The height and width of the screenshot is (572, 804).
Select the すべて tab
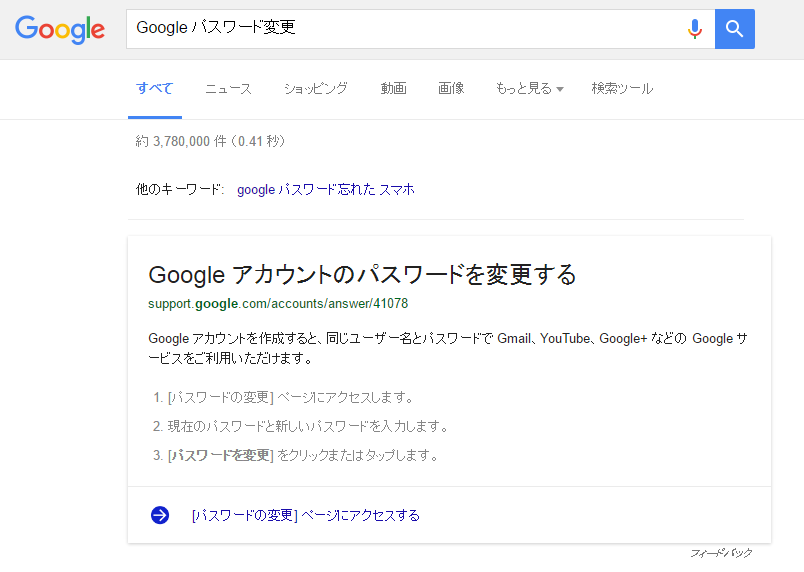154,88
